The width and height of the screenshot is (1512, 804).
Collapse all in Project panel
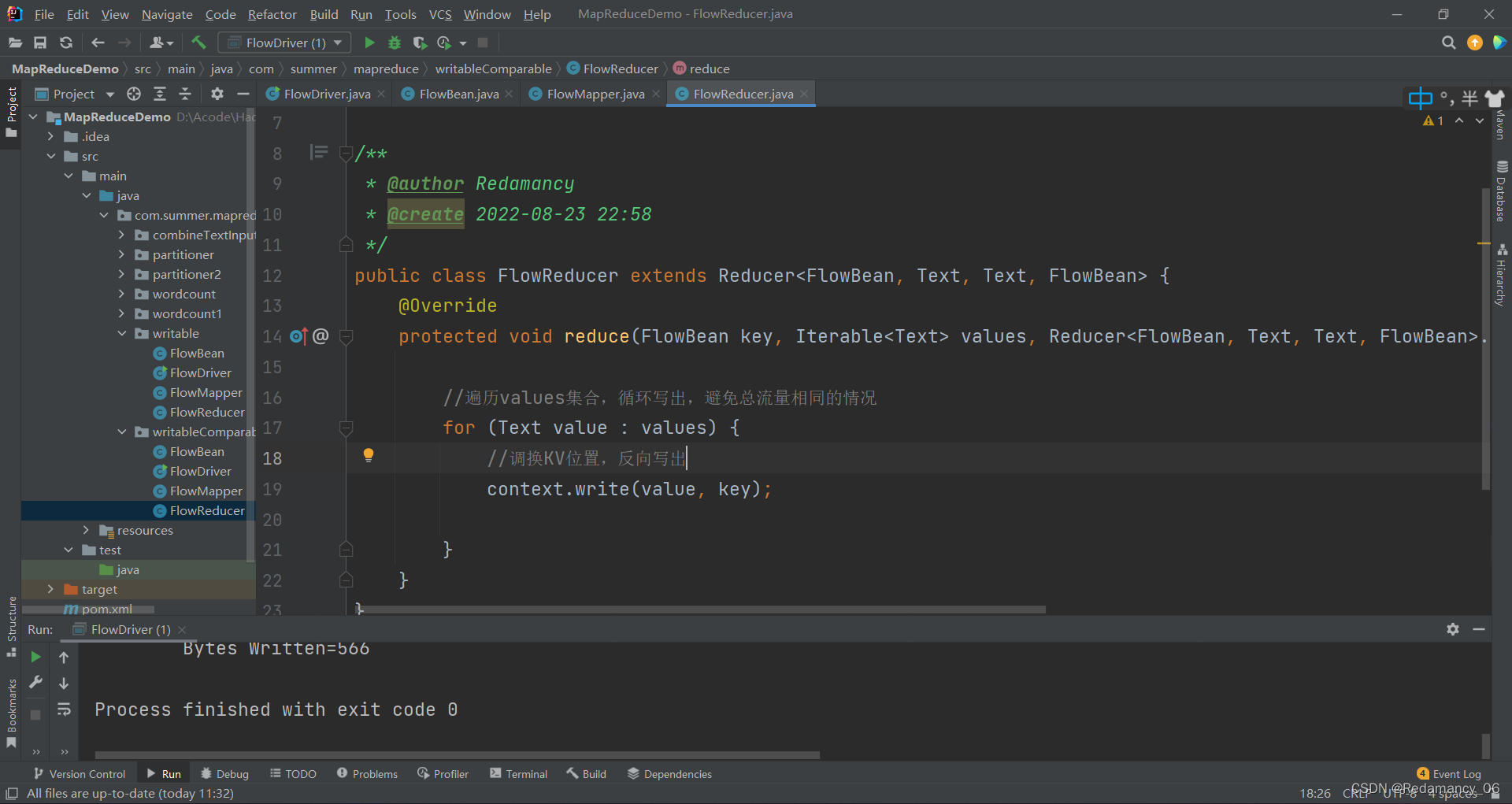(x=185, y=94)
